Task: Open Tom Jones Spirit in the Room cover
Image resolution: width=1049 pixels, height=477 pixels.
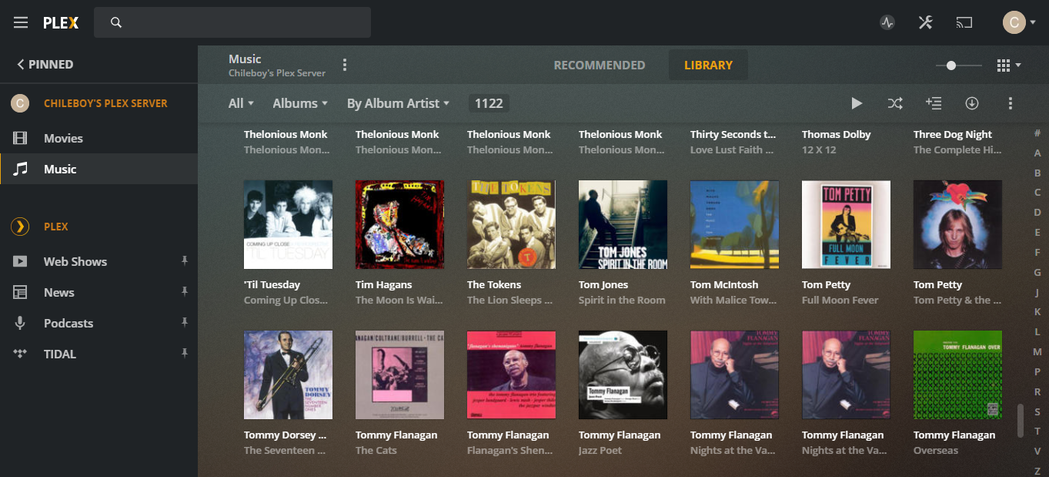Action: (x=623, y=224)
